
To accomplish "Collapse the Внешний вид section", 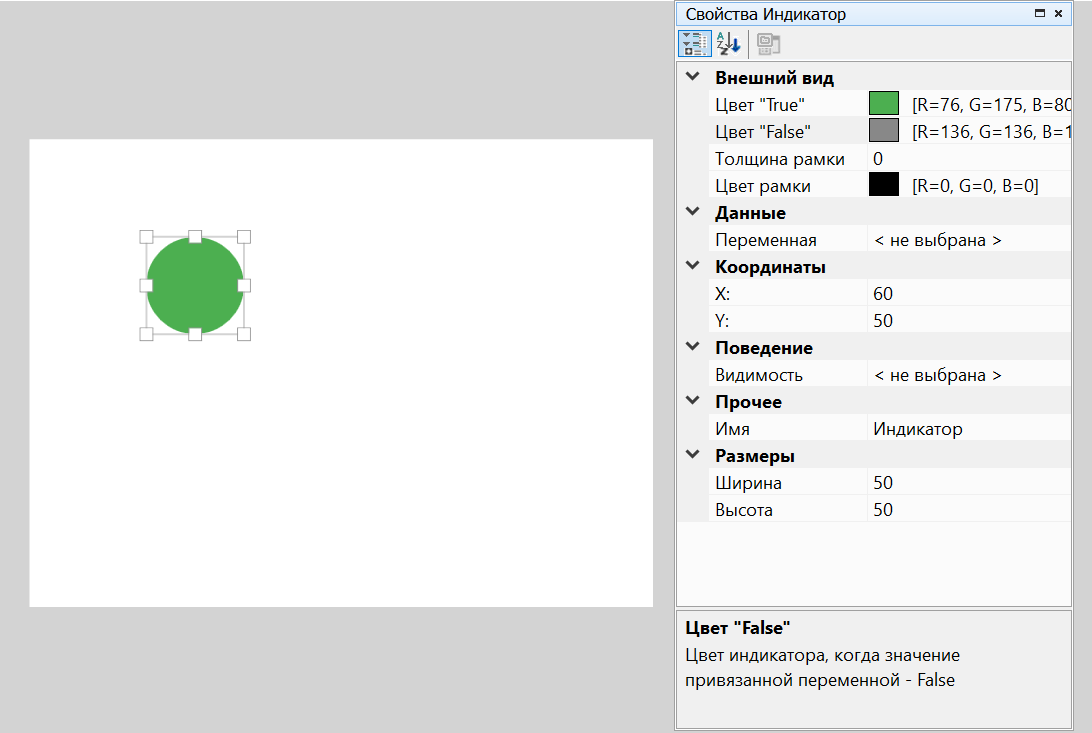I will point(692,77).
